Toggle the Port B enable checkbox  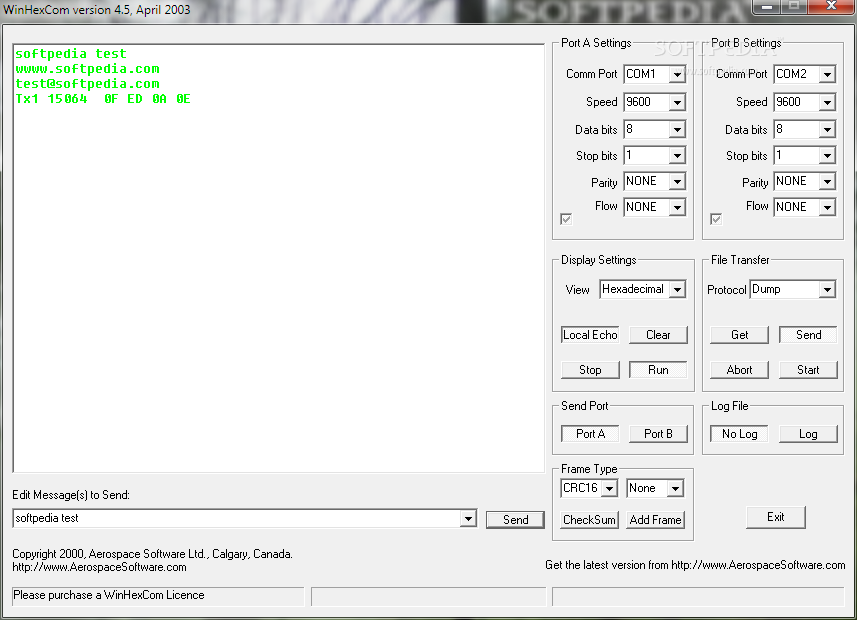click(716, 219)
